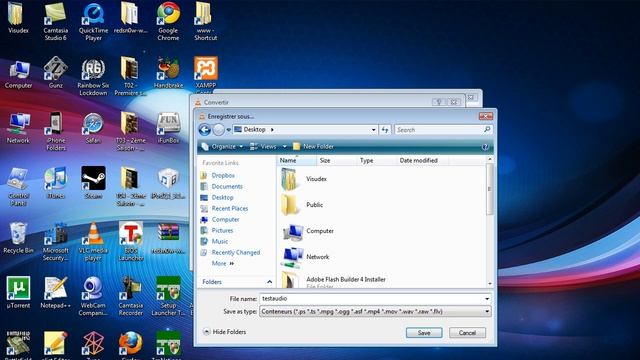Open Handbrake desktop shortcut
Screen dimensions: 640x360
click(168, 73)
